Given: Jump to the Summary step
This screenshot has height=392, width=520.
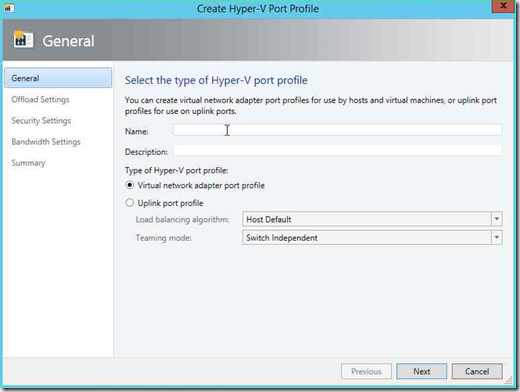Looking at the screenshot, I should [28, 163].
